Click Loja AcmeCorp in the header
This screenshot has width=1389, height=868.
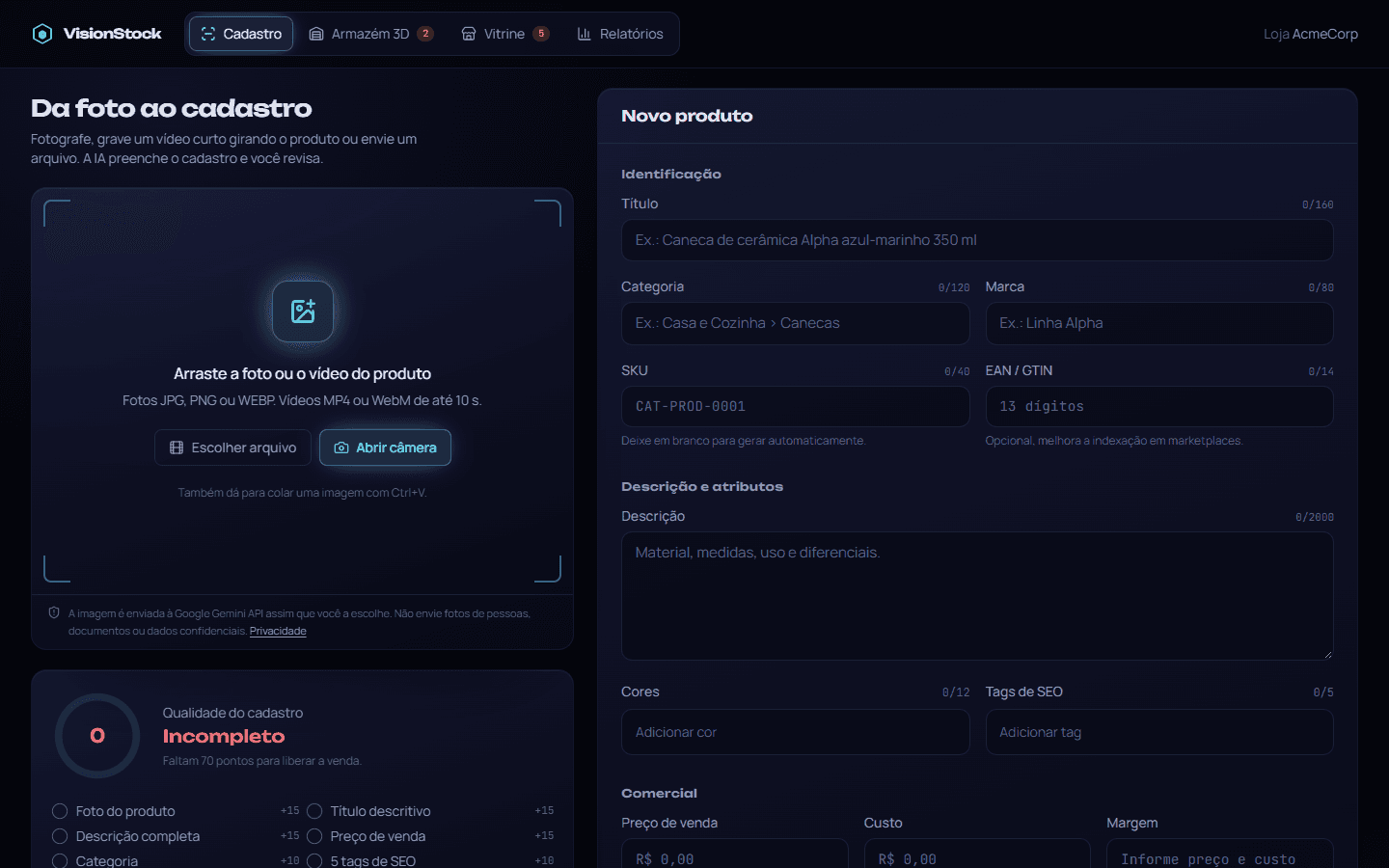tap(1311, 34)
